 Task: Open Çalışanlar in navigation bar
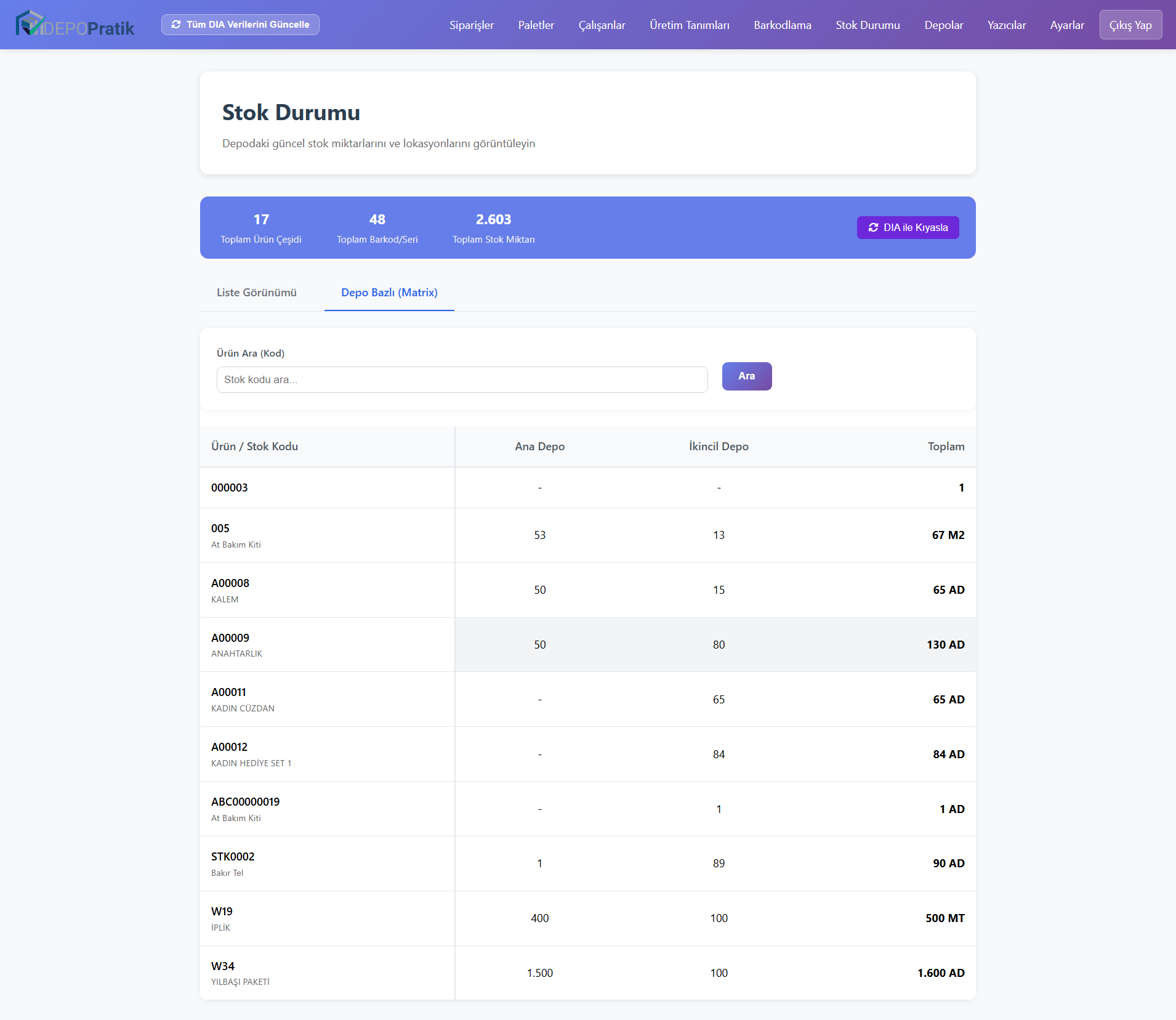602,25
